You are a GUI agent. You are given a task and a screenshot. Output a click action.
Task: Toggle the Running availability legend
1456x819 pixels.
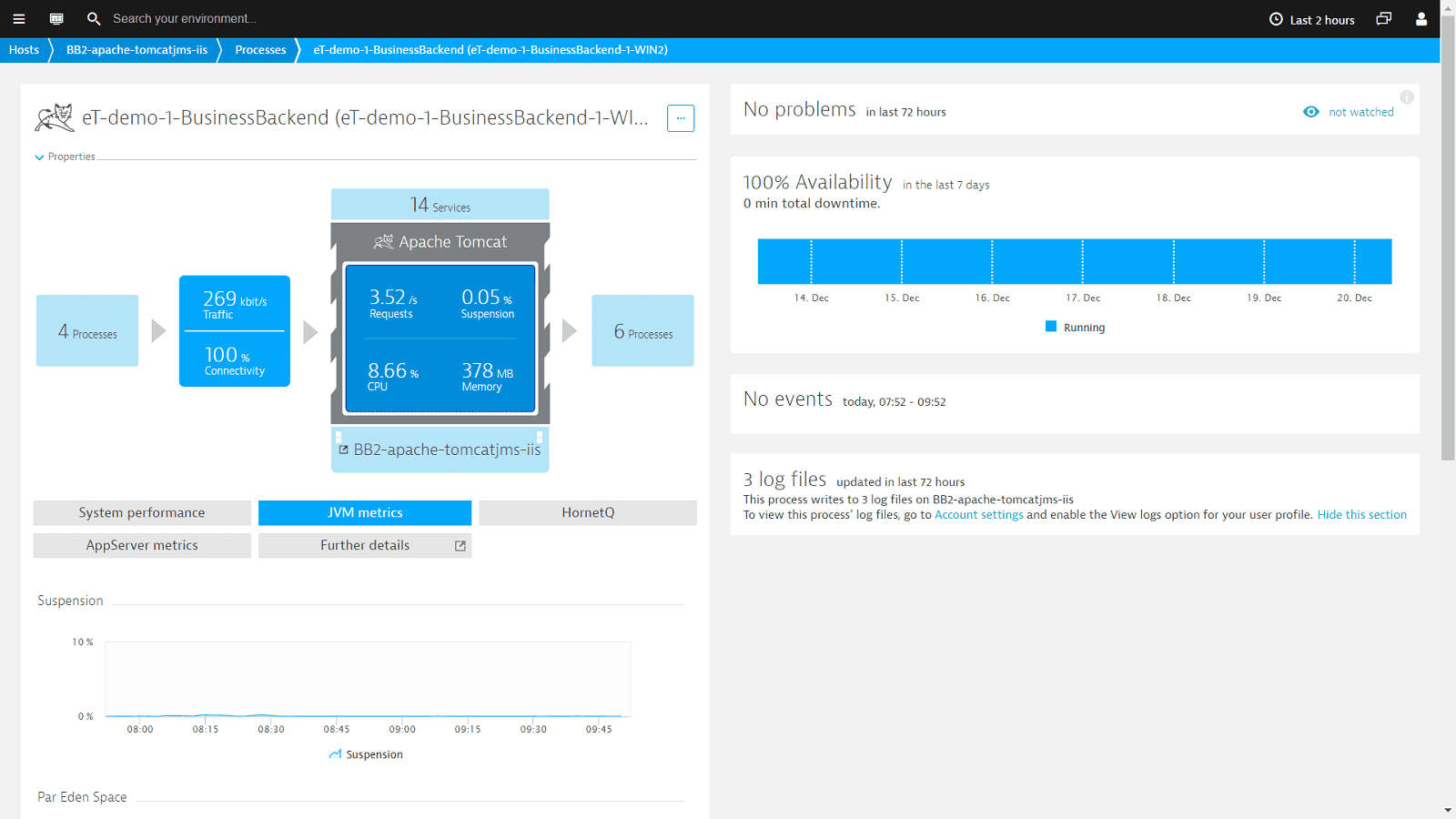[x=1075, y=328]
